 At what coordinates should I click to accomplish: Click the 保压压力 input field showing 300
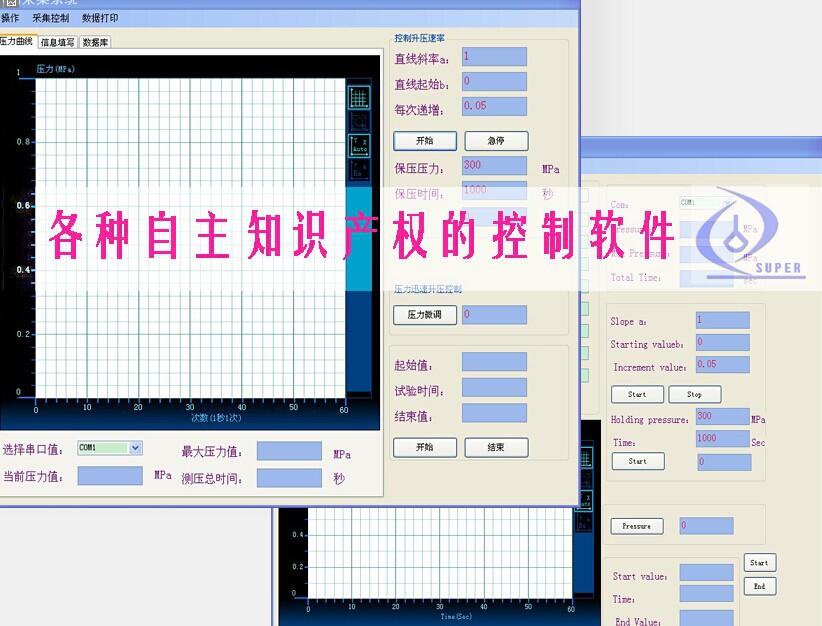[494, 165]
